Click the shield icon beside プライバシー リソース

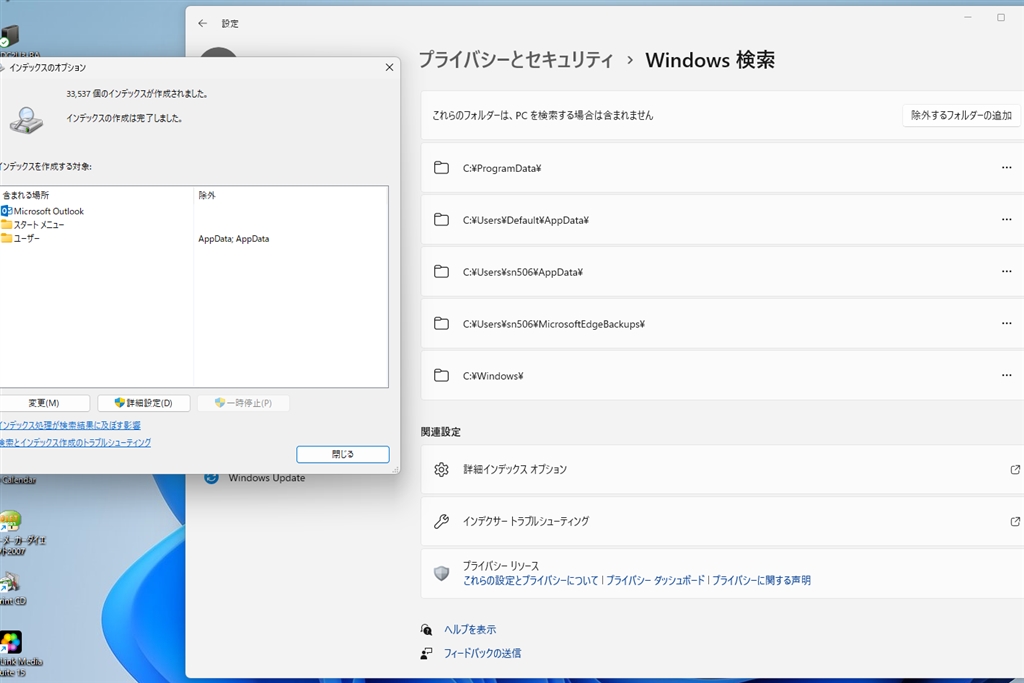[441, 573]
